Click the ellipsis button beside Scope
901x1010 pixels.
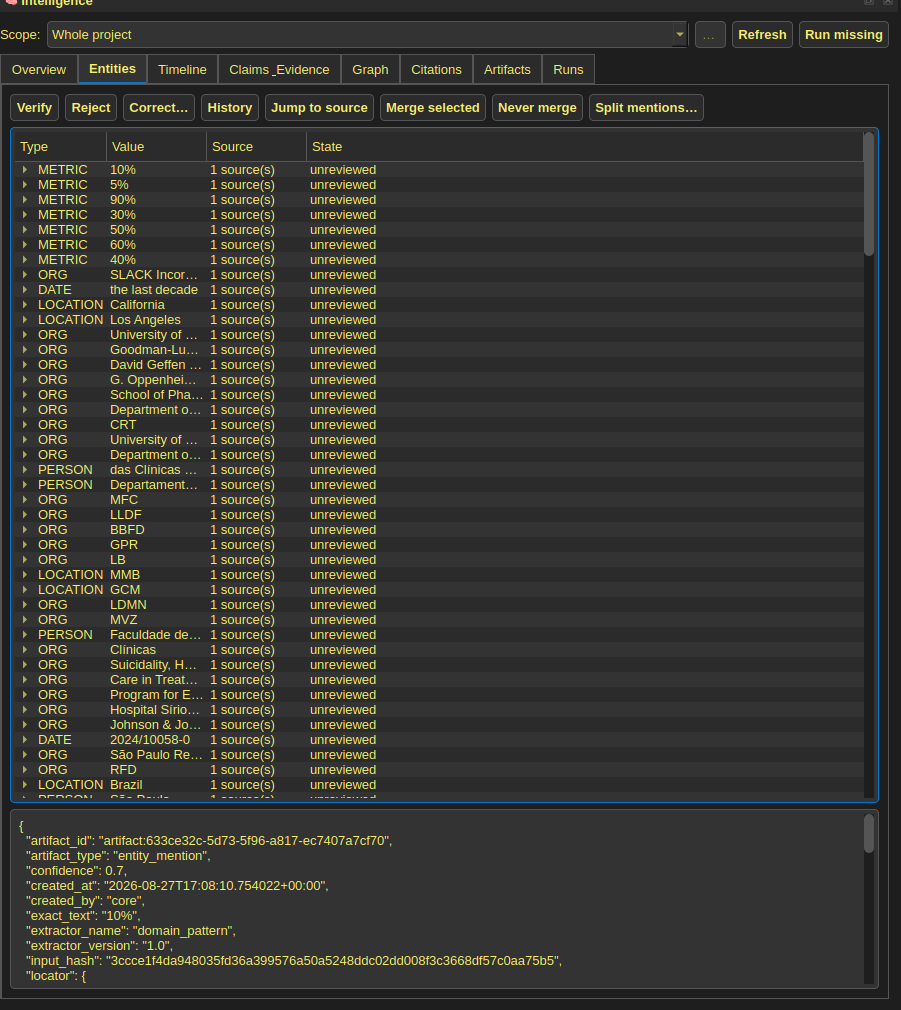point(710,35)
